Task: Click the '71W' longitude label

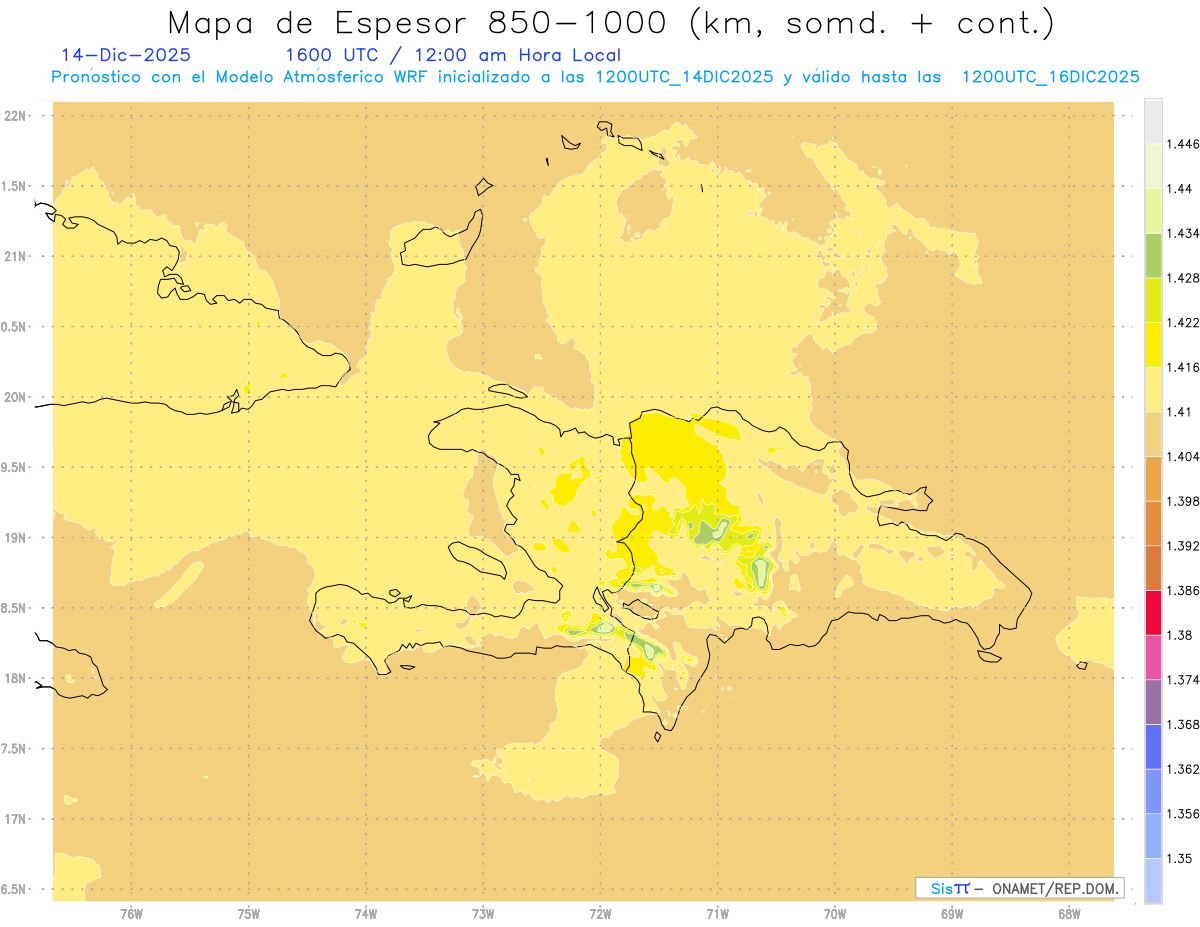Action: [x=717, y=914]
